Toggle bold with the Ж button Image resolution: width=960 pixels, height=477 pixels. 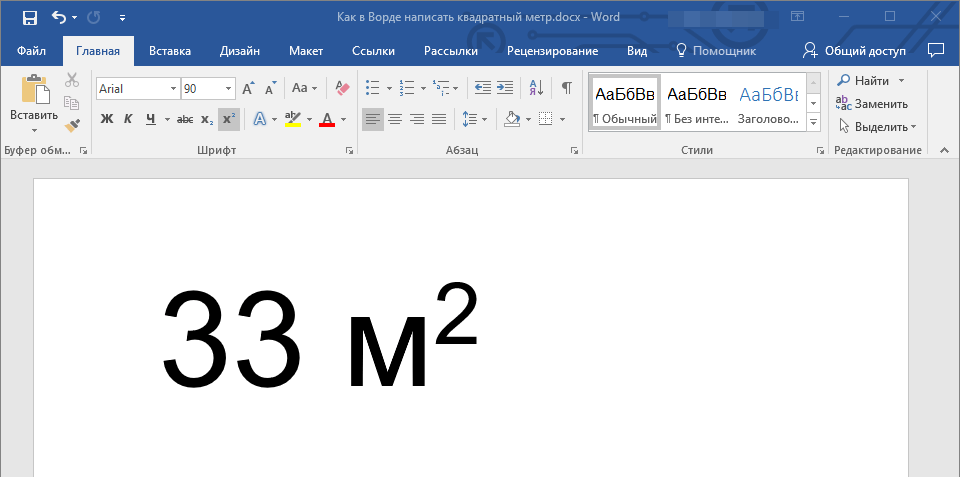coord(107,120)
